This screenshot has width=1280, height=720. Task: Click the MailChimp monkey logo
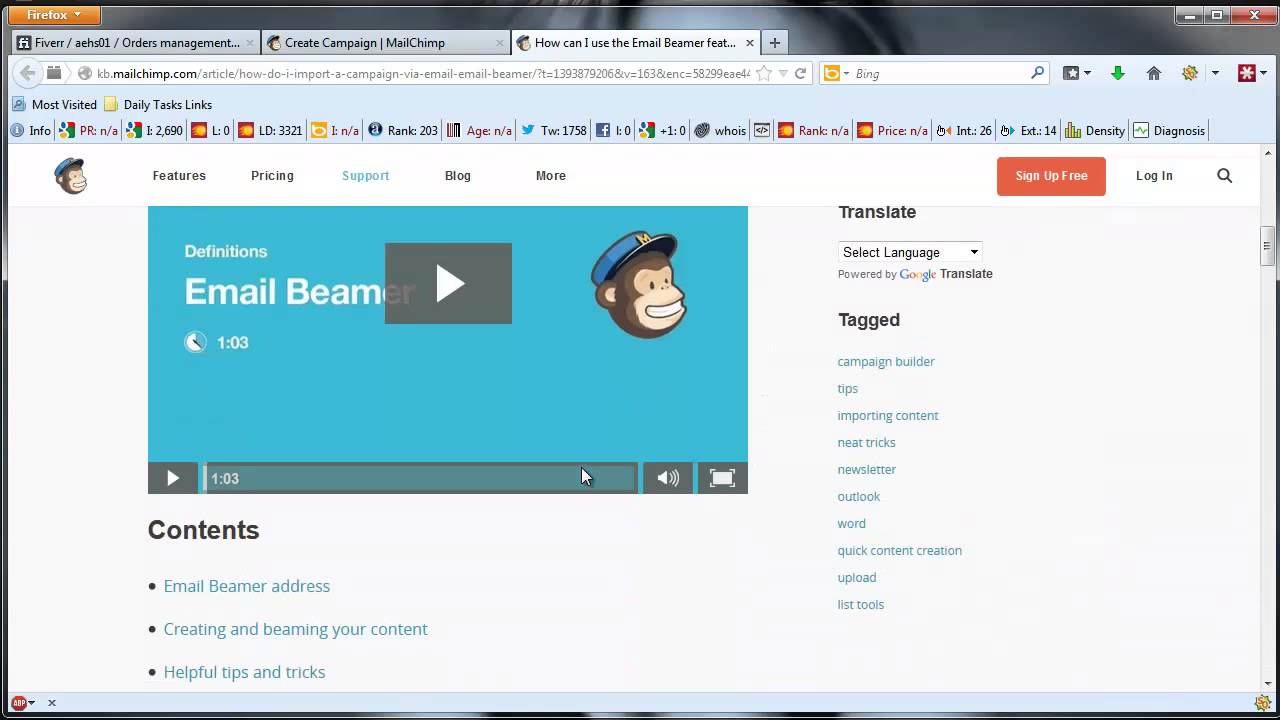coord(71,176)
